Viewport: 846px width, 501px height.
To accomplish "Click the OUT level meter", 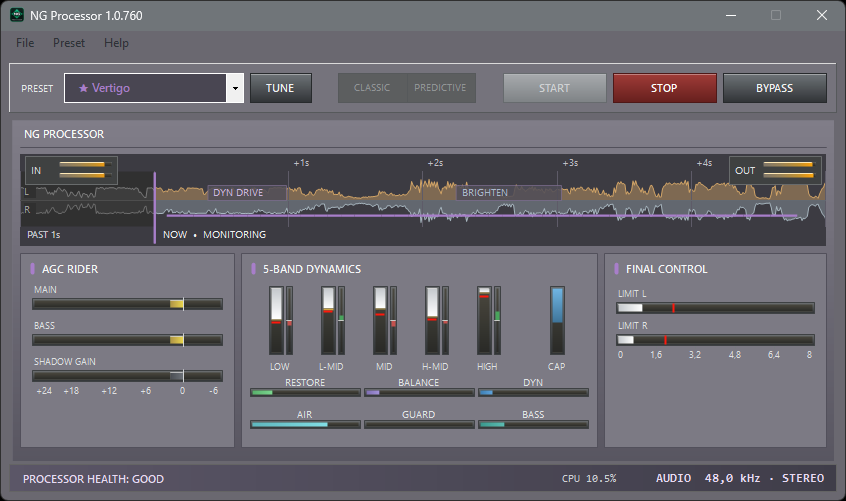I will (x=775, y=170).
